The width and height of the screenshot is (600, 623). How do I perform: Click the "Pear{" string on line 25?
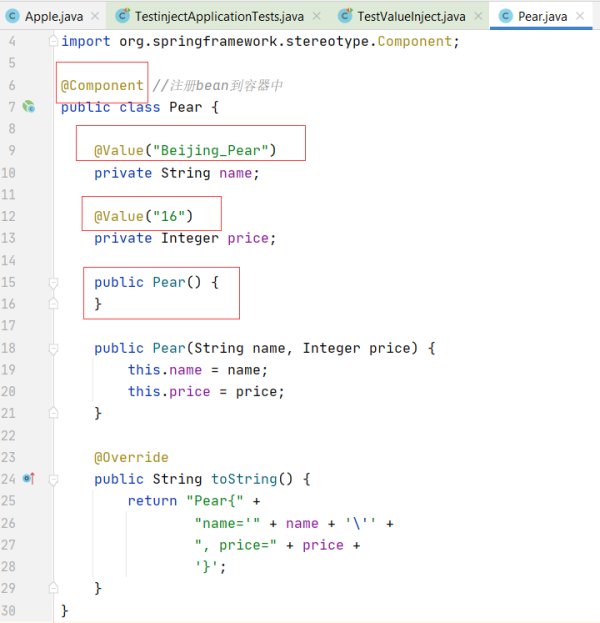pyautogui.click(x=215, y=500)
